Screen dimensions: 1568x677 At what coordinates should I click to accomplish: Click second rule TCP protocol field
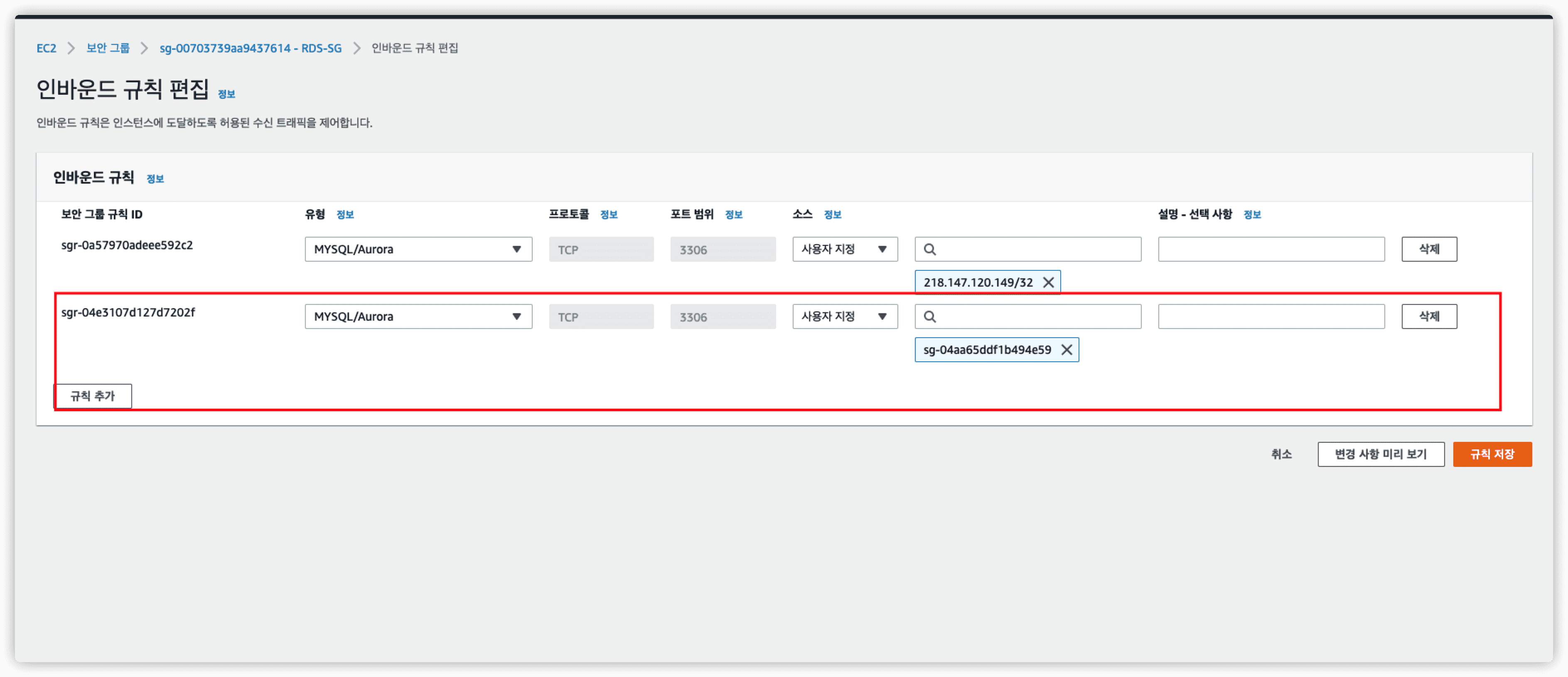601,316
